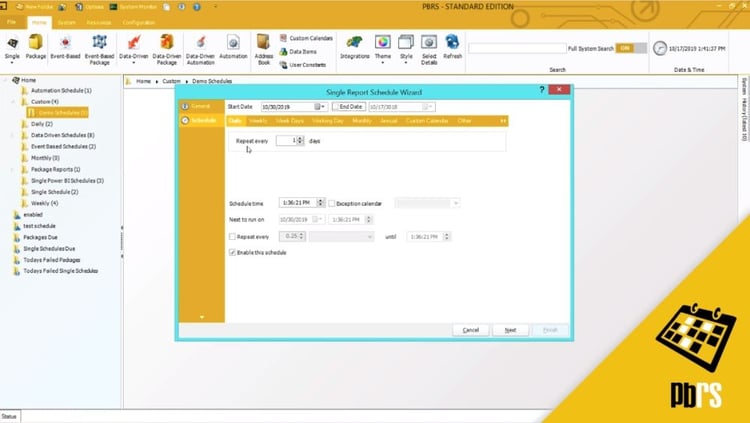Uncheck Enable this schedule
Screen dimensions: 750x423
(232, 252)
